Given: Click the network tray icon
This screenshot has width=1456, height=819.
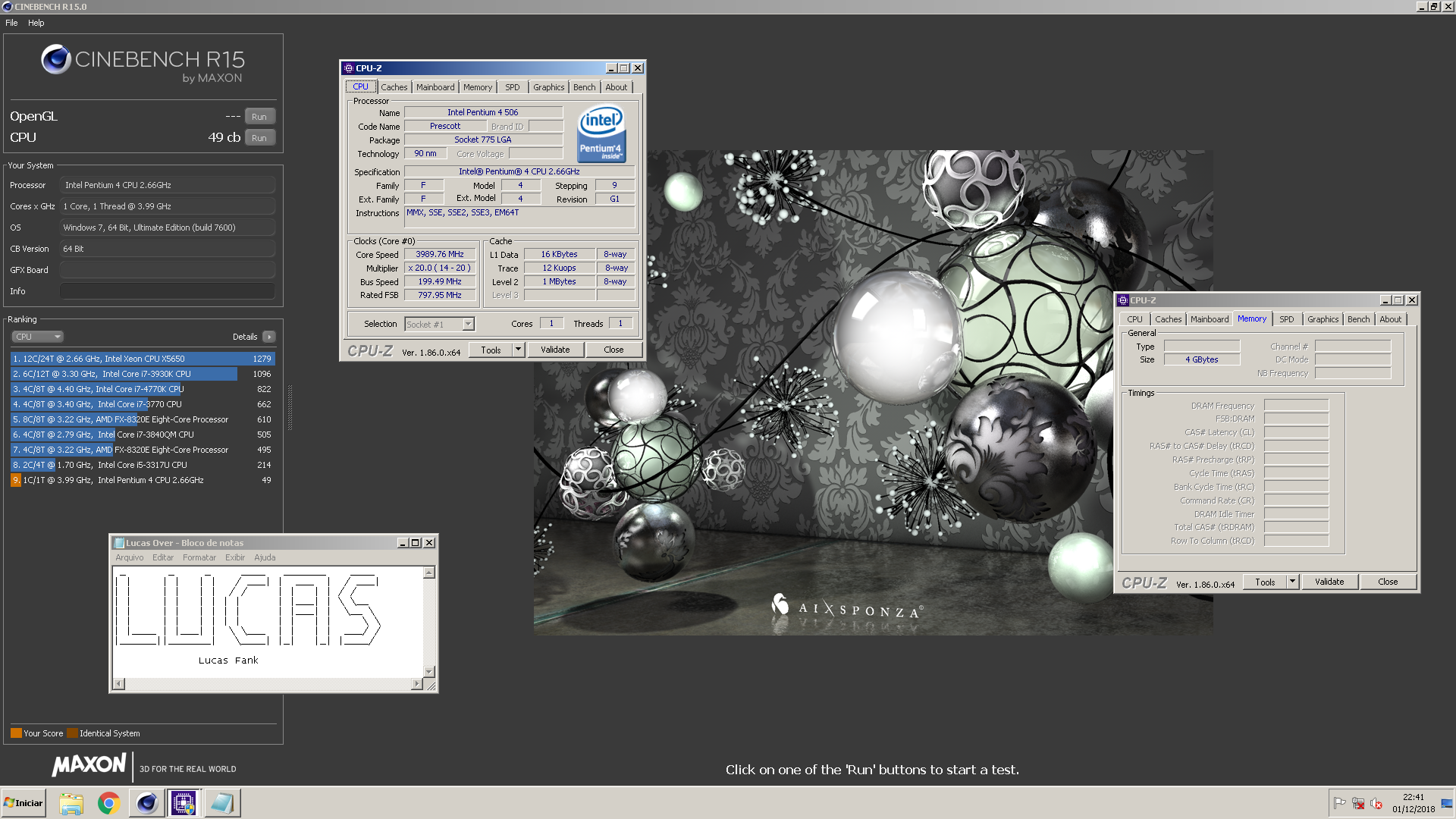Looking at the screenshot, I should pos(1357,803).
